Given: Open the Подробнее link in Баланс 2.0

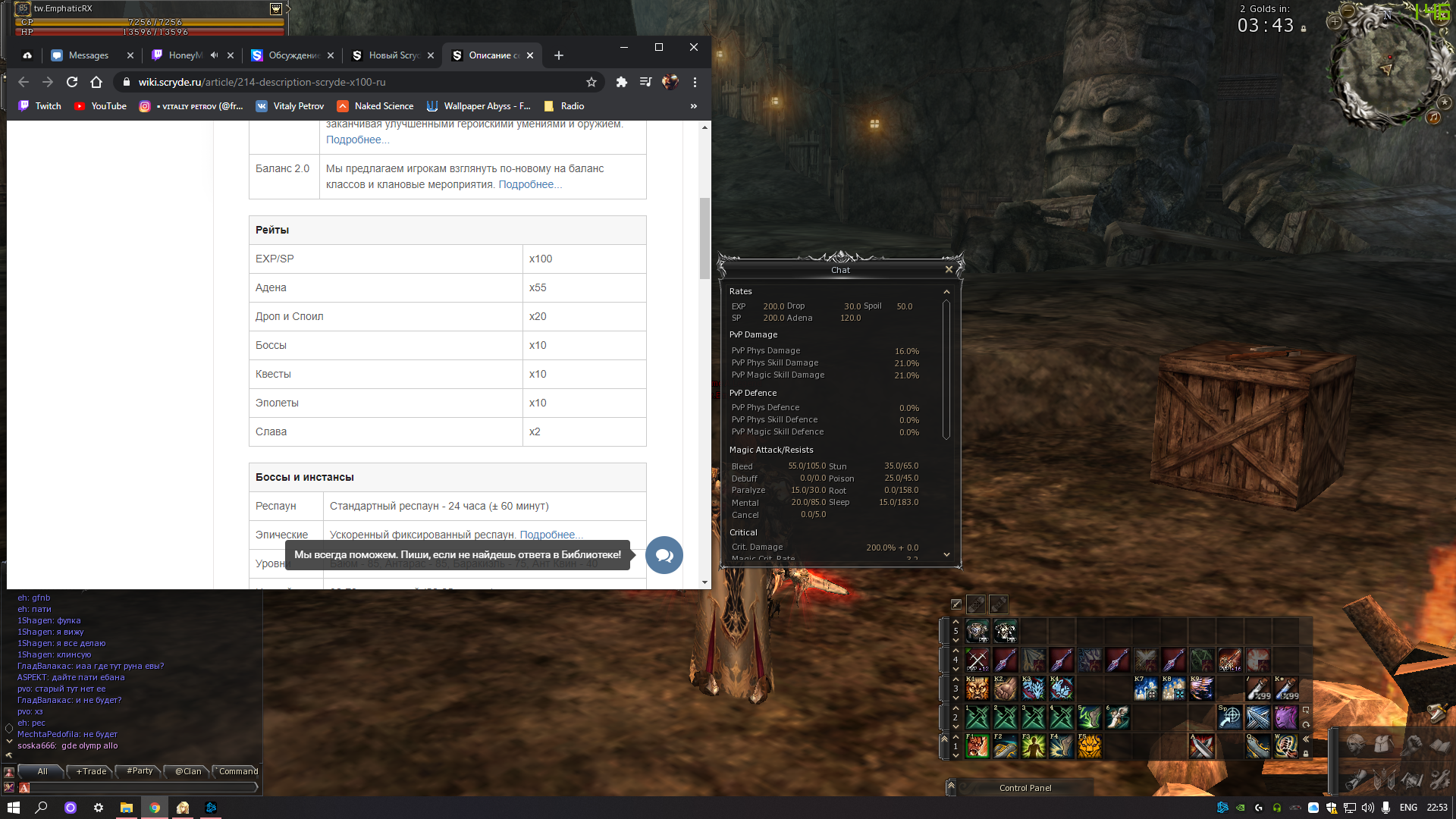Looking at the screenshot, I should (529, 184).
